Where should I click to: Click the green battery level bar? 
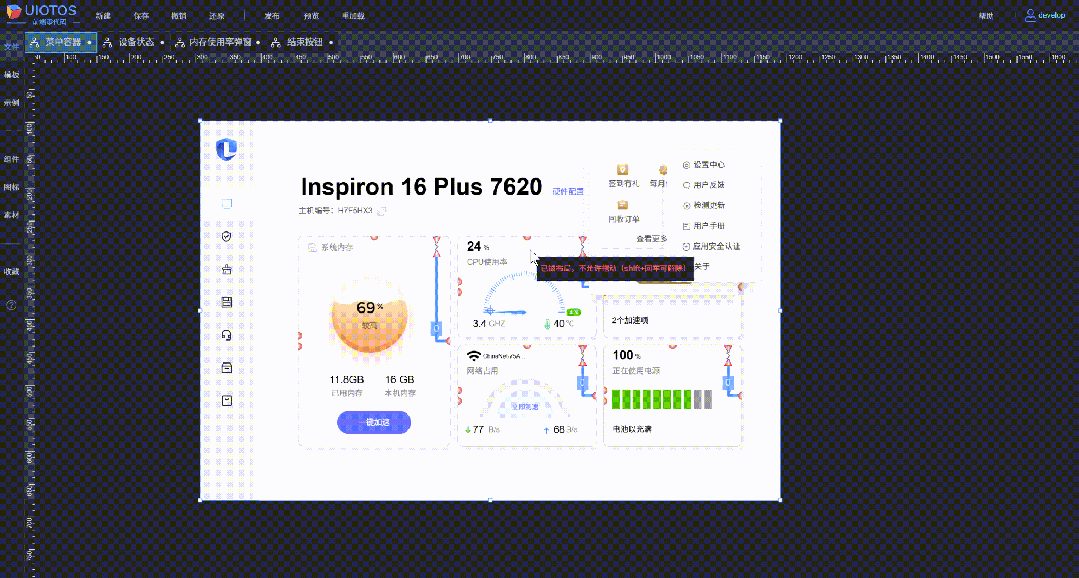[x=661, y=398]
